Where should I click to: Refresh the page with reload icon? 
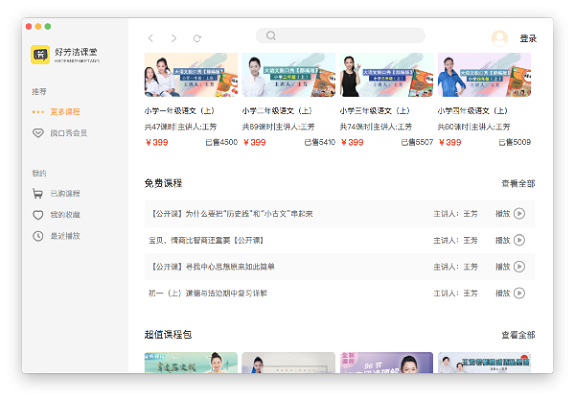(x=197, y=38)
